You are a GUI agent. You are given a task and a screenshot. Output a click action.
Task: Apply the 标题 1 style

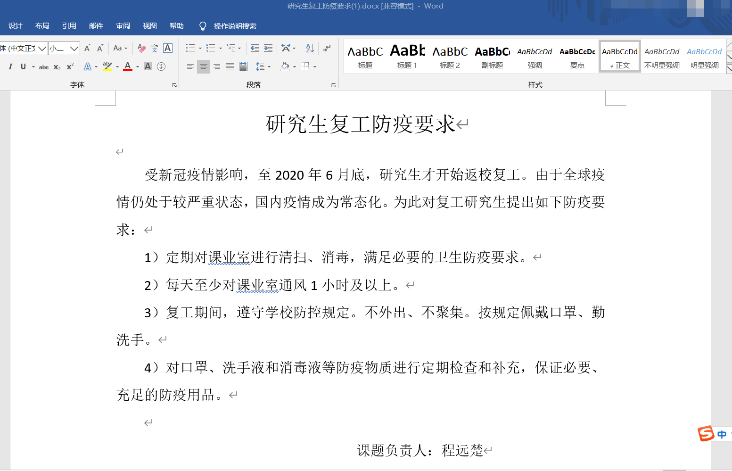(x=407, y=56)
